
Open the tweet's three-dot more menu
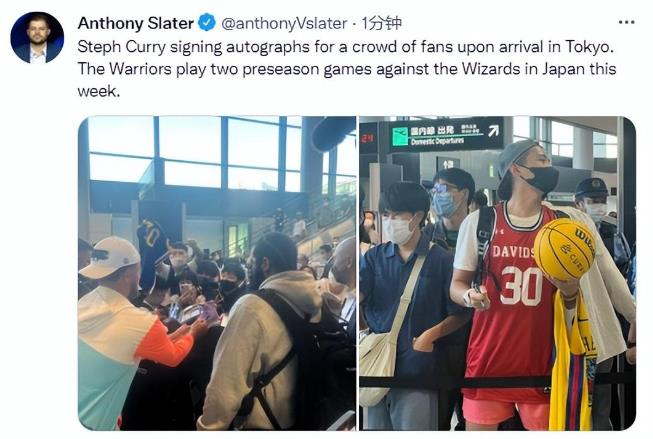[626, 22]
